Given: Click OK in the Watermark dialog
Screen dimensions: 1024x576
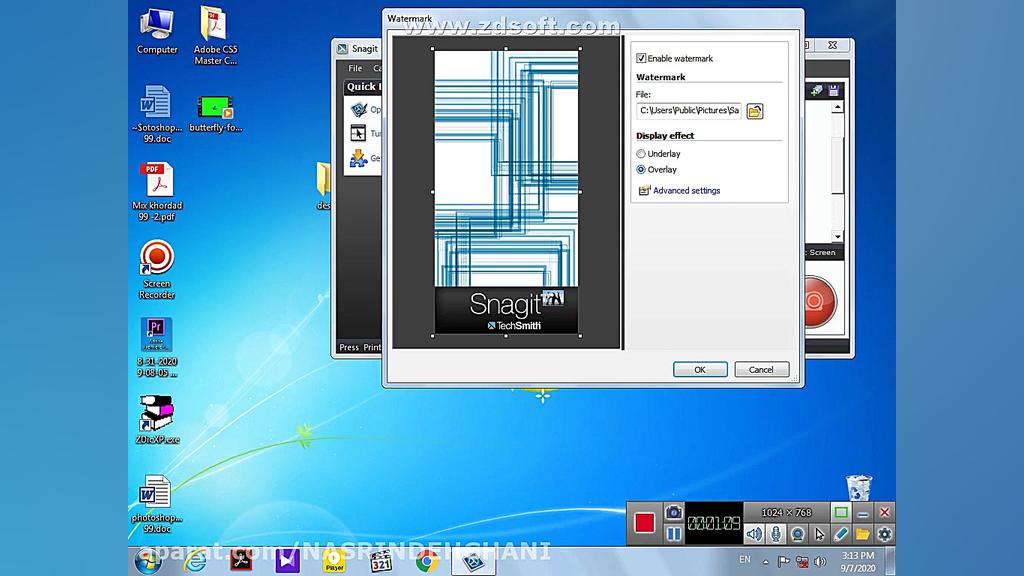Looking at the screenshot, I should point(700,369).
